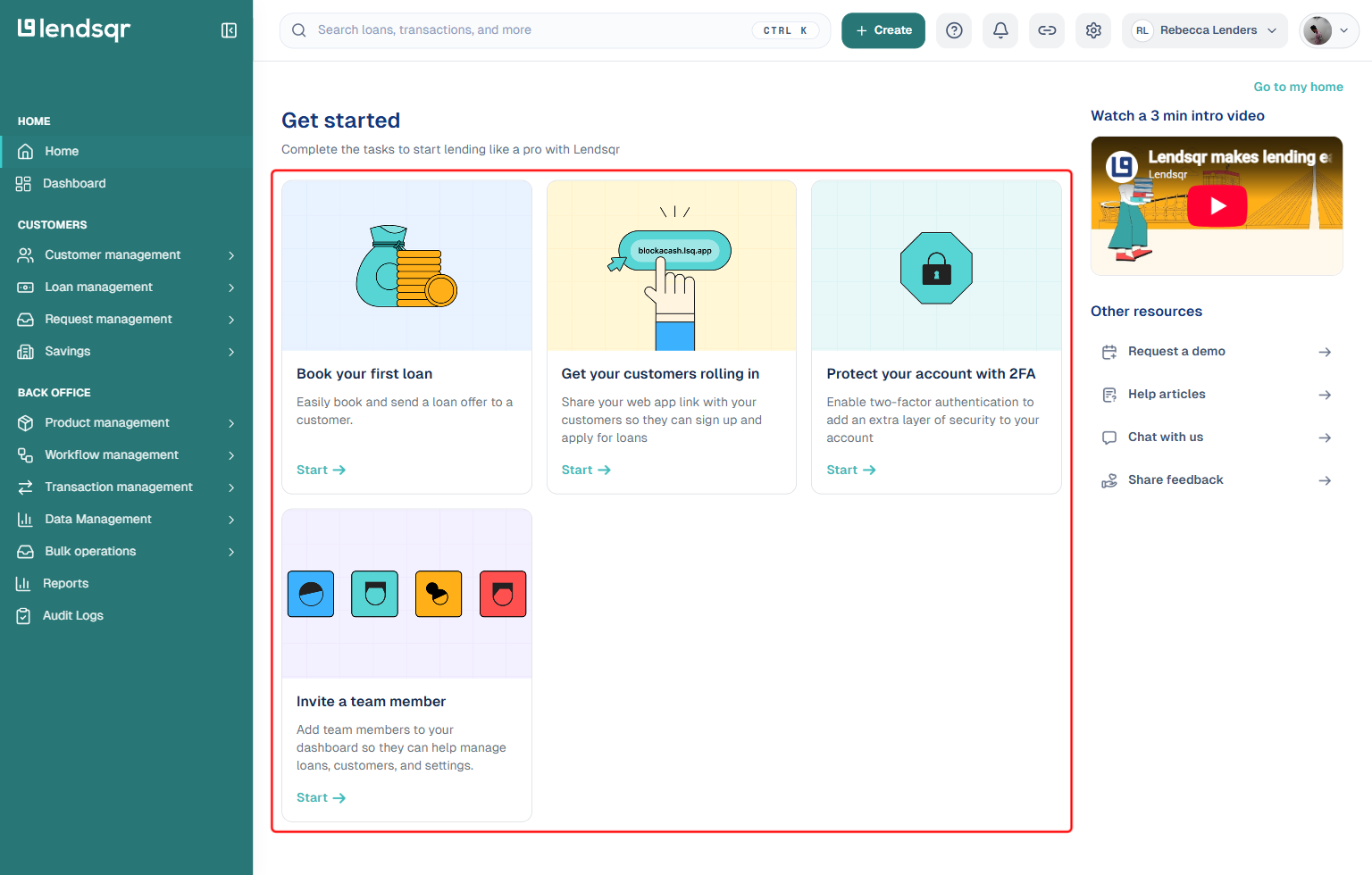Expand Savings chevron
The image size is (1372, 875).
click(x=231, y=352)
